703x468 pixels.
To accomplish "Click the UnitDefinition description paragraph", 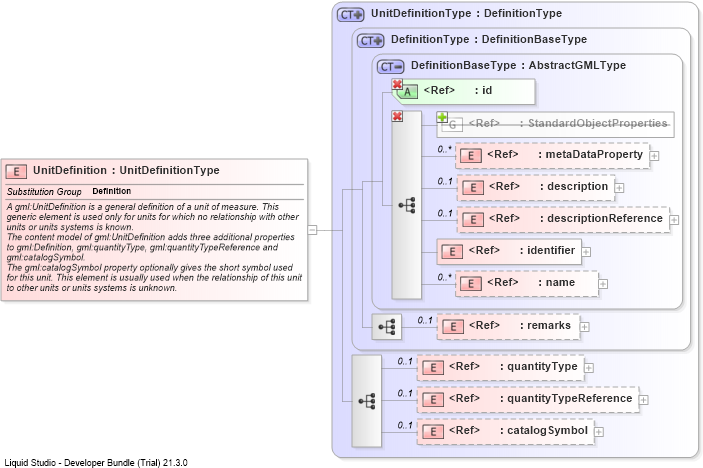I will coord(154,247).
